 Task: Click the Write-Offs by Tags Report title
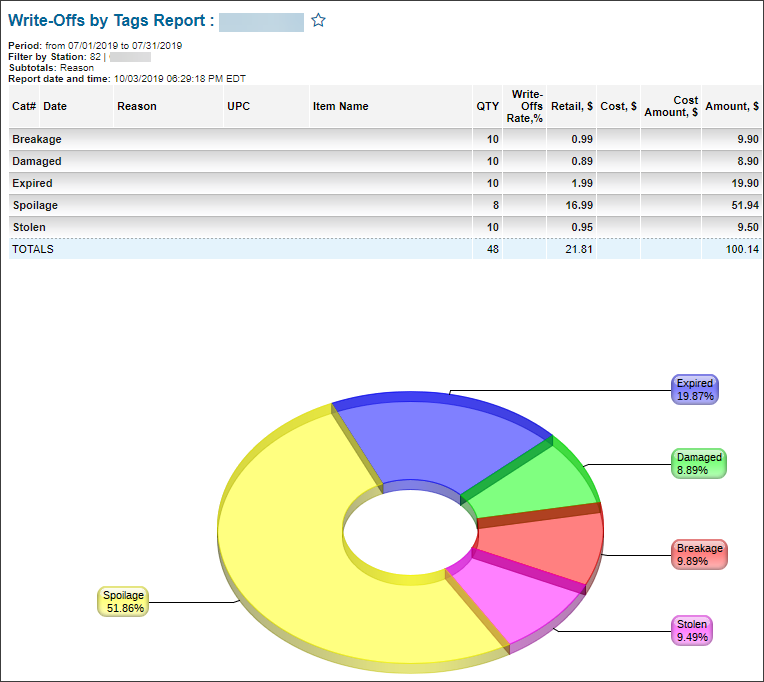pos(111,21)
